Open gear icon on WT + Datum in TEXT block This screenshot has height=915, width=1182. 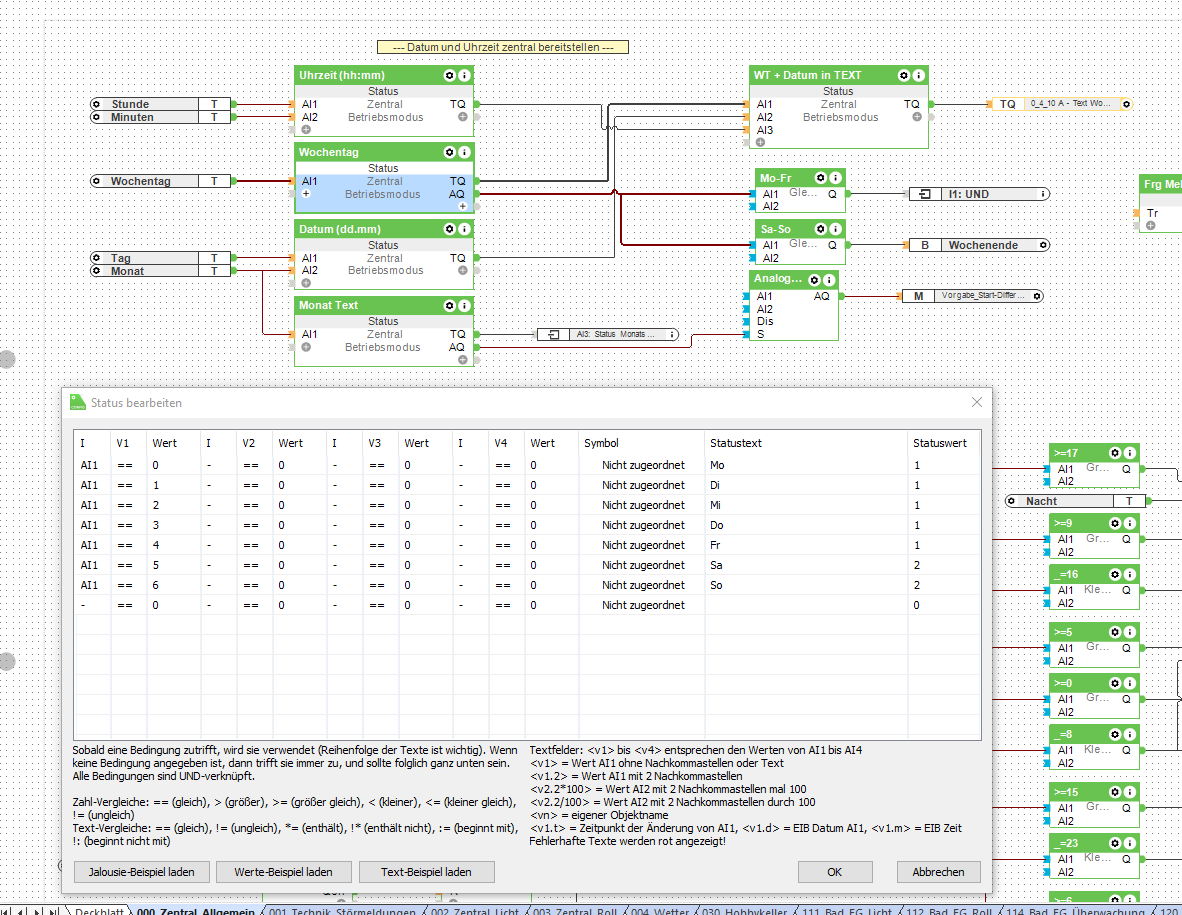(904, 76)
